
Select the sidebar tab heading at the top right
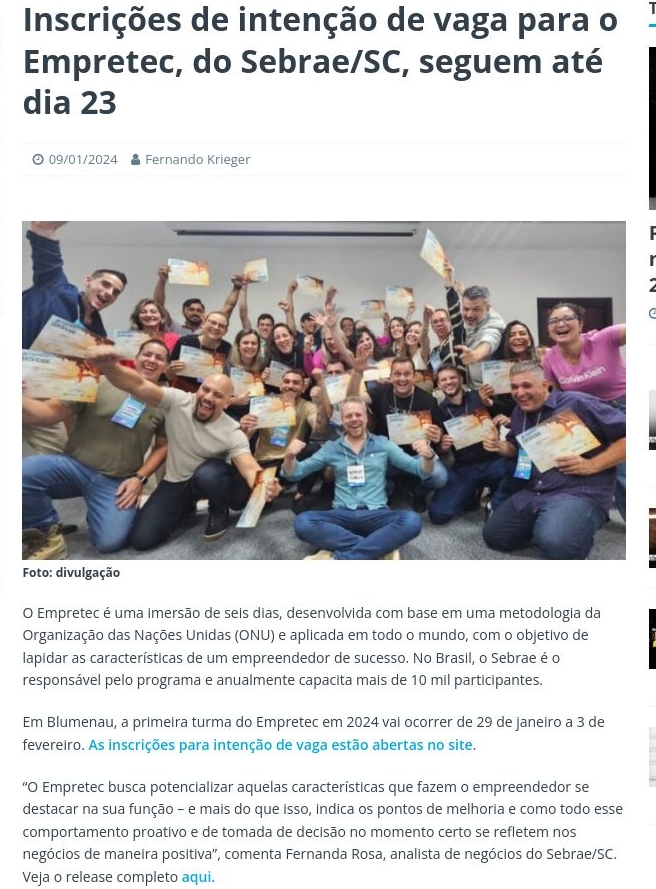point(652,8)
